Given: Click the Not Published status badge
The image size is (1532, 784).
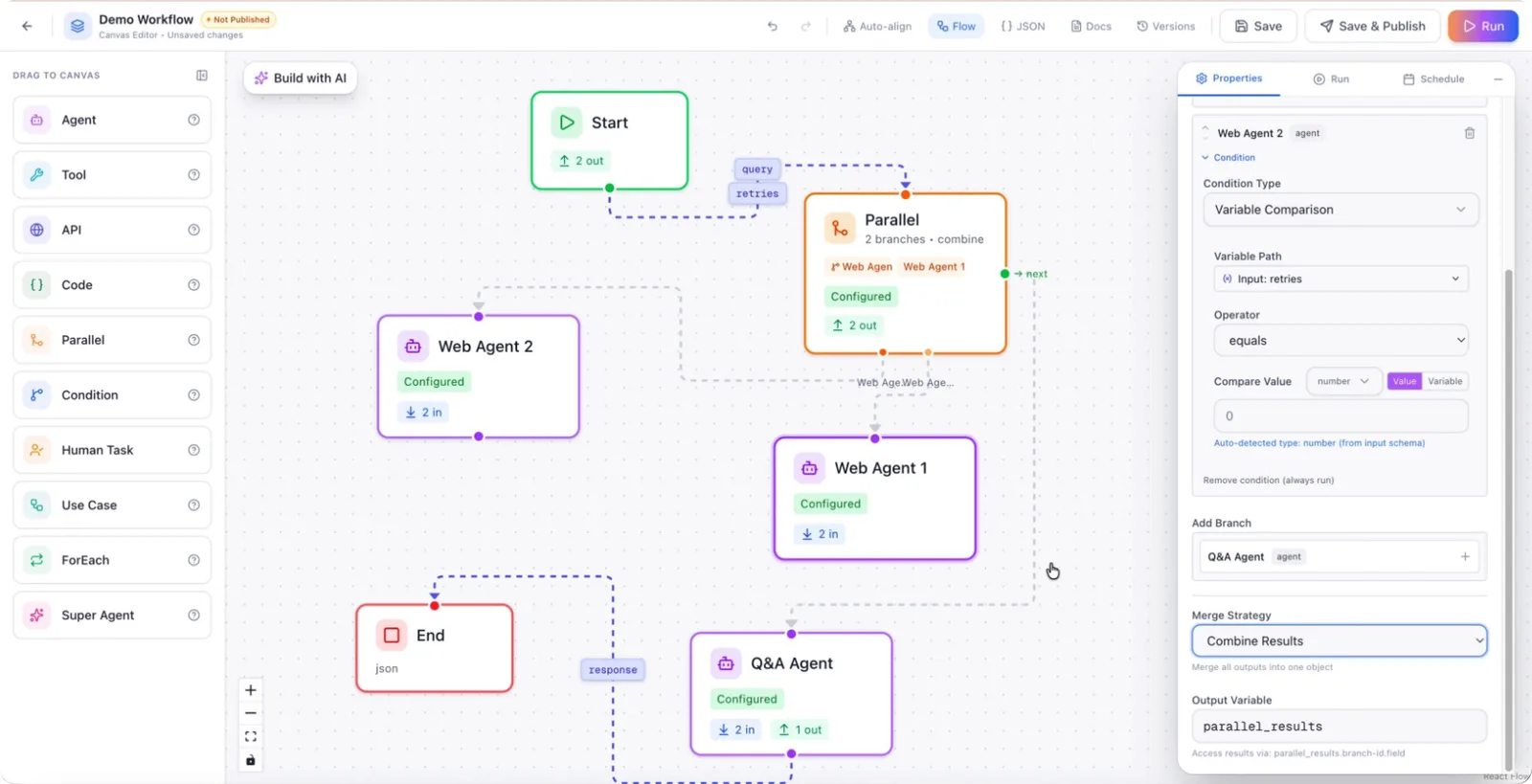Looking at the screenshot, I should tap(237, 19).
